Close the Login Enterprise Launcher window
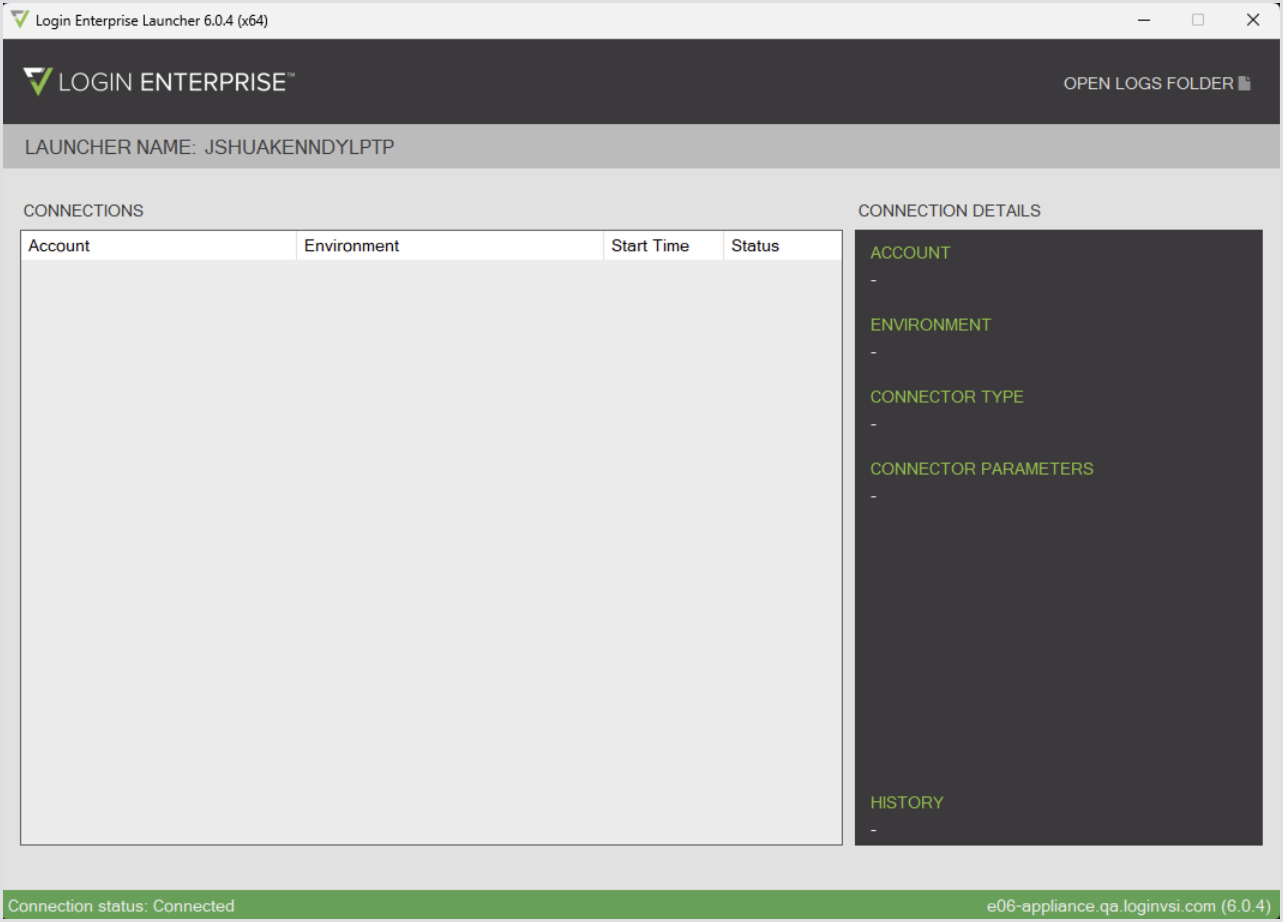The width and height of the screenshot is (1283, 922). 1252,20
